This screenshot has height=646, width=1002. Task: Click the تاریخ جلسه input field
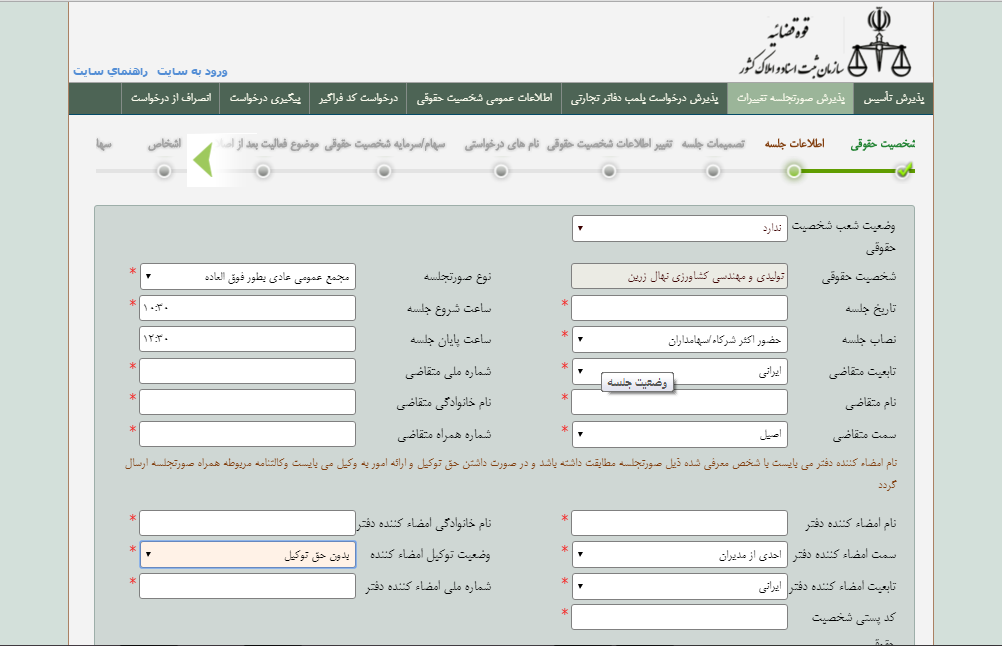[x=679, y=308]
